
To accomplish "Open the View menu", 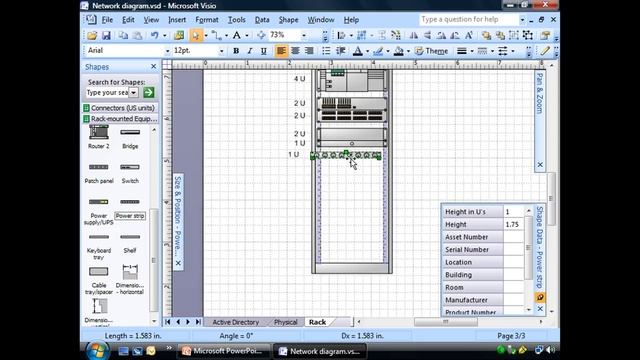I will [151, 20].
